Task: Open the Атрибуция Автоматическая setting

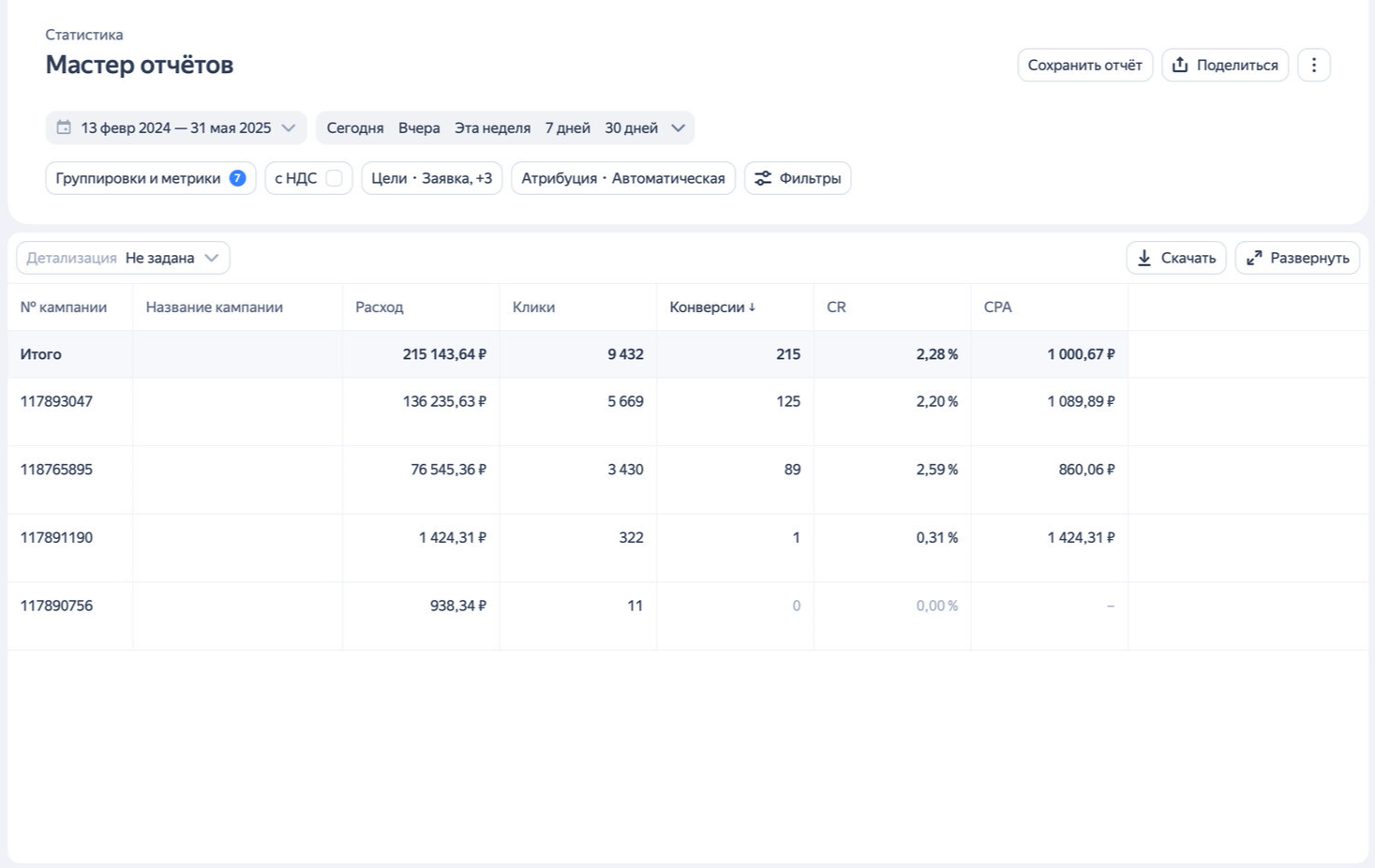Action: coord(622,178)
